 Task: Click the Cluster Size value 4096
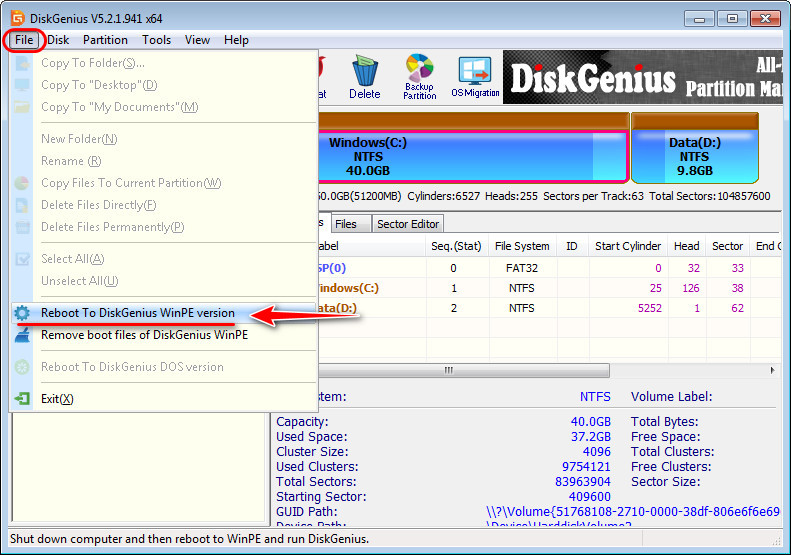(597, 452)
